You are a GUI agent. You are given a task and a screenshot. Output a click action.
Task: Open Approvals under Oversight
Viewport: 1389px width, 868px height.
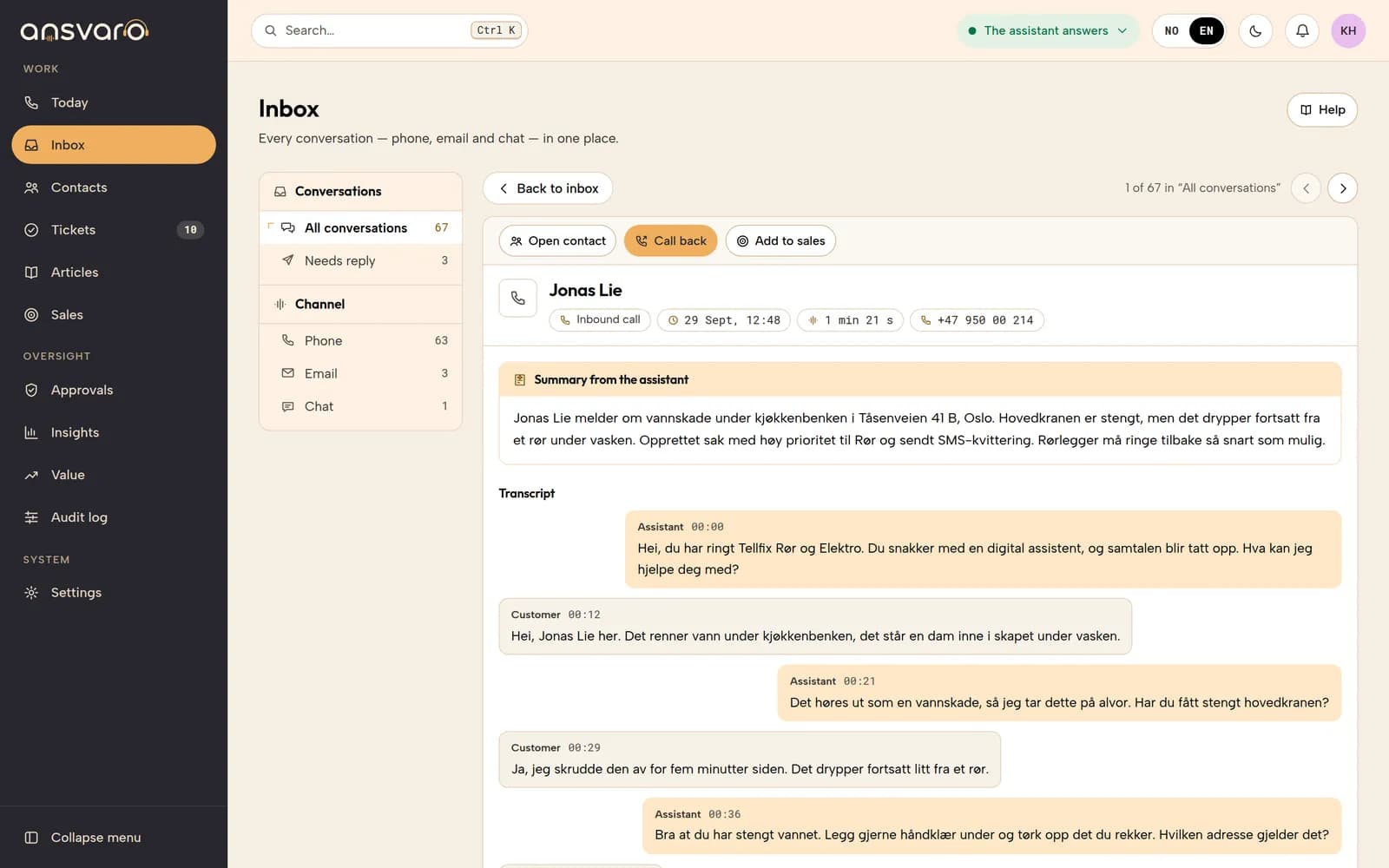point(114,390)
